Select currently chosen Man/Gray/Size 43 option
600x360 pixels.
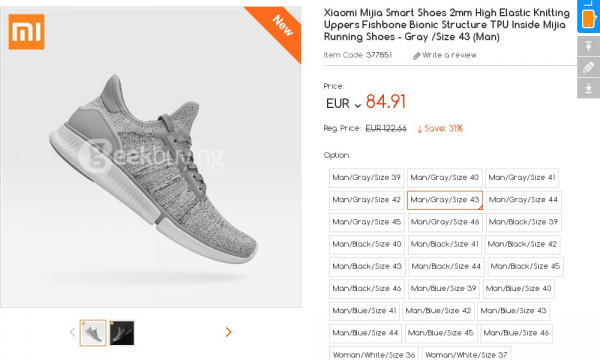click(445, 200)
